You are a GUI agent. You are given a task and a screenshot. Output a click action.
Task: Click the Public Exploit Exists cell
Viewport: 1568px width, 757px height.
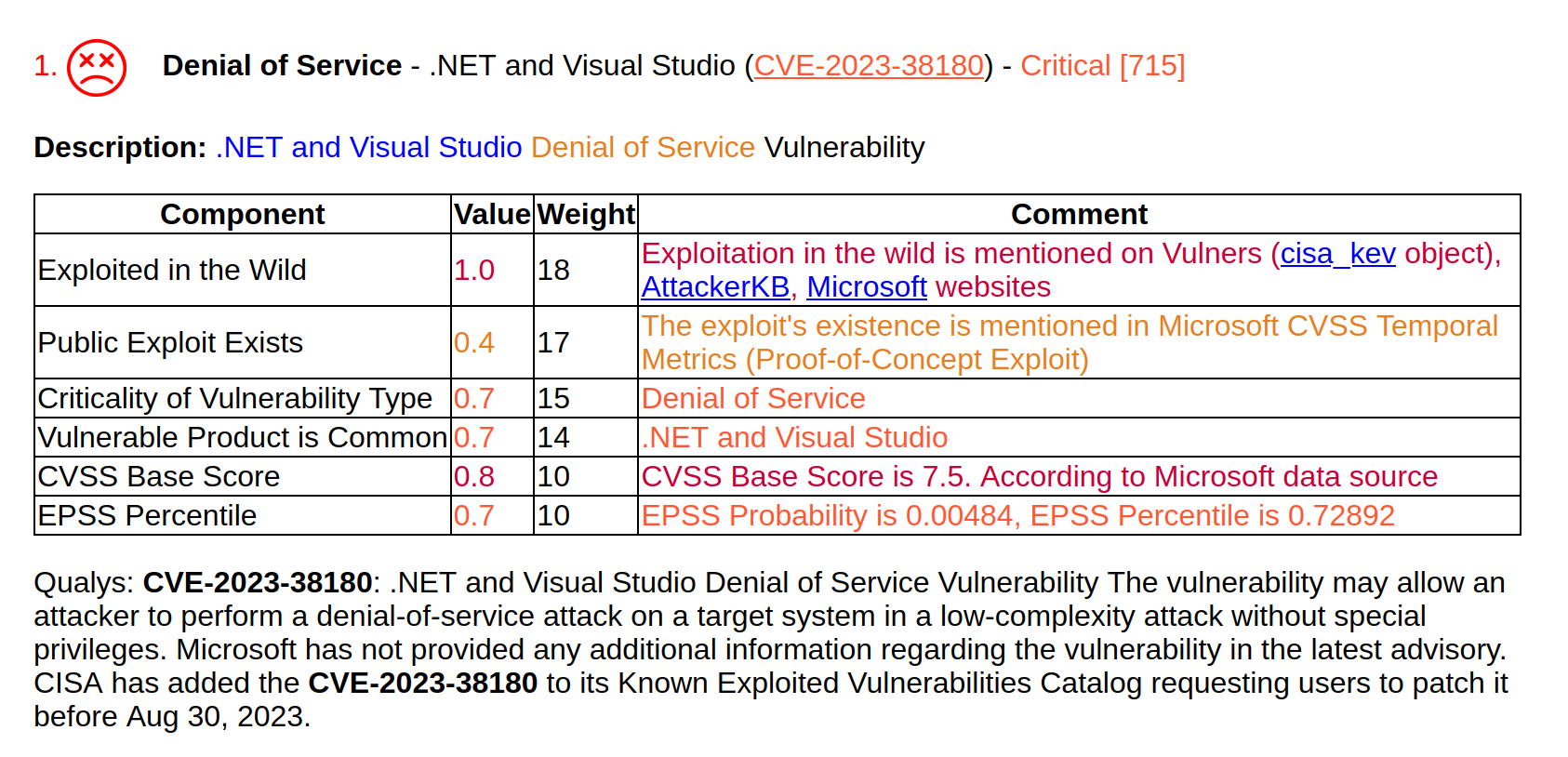[x=170, y=343]
